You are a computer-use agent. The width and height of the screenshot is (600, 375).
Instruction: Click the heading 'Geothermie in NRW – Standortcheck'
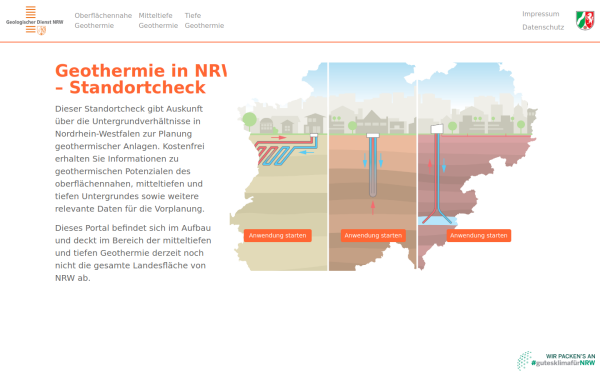tap(141, 79)
